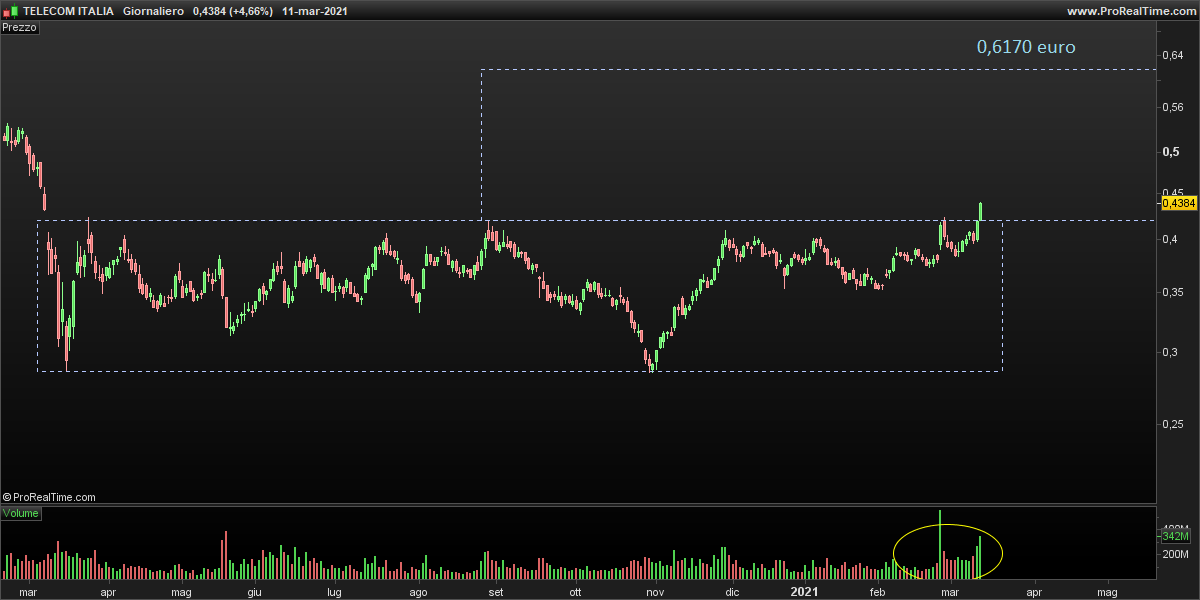Click the 0,3 price axis label

(1170, 352)
